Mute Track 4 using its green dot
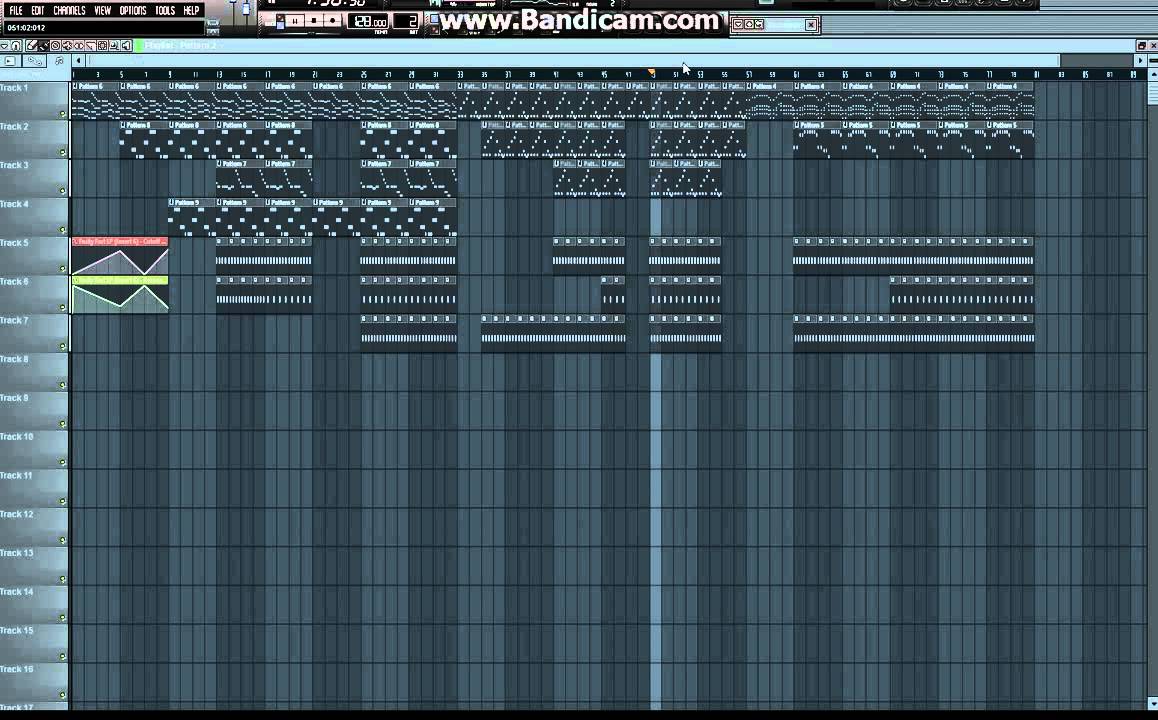1158x720 pixels. (x=62, y=230)
